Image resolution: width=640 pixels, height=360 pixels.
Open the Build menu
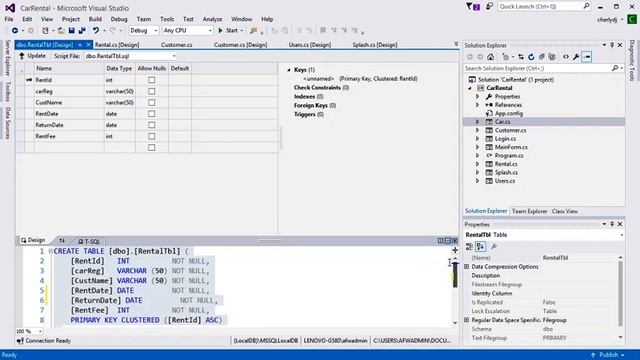[95, 19]
